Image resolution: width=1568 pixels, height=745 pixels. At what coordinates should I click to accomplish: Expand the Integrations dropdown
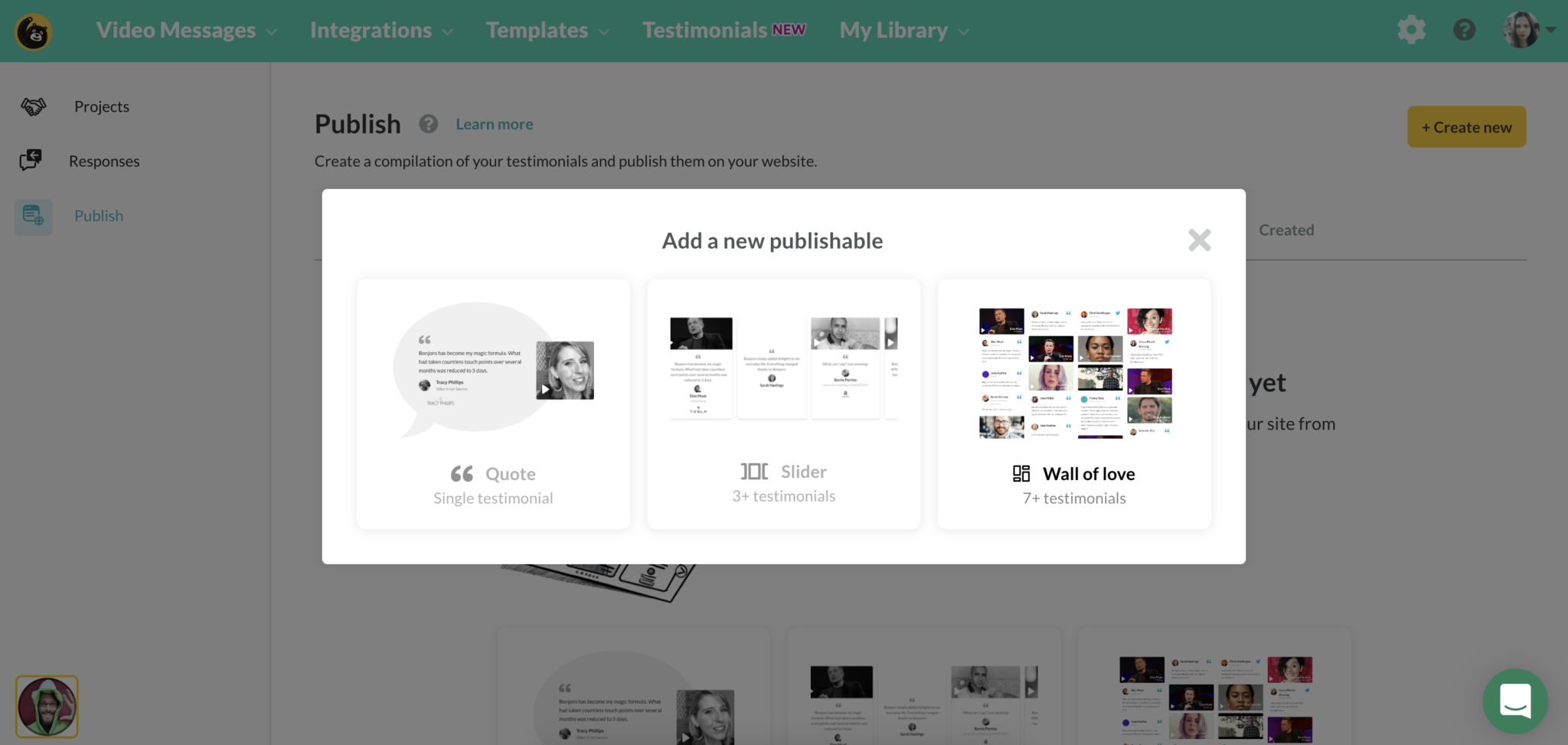(x=381, y=31)
